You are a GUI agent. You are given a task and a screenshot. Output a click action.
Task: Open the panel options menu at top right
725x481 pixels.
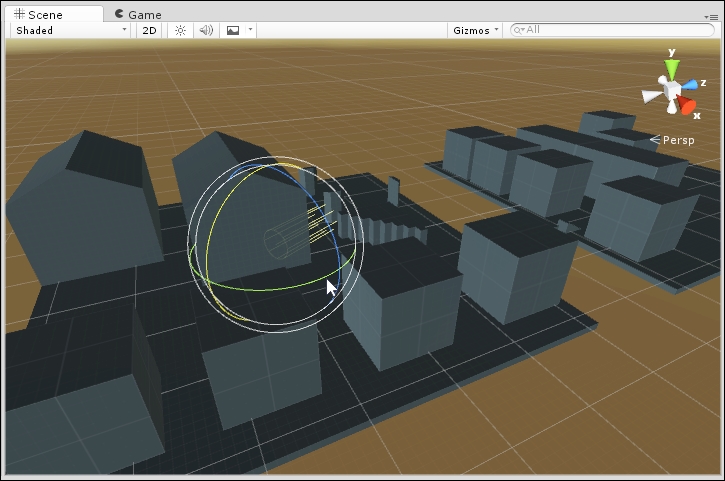tap(709, 17)
